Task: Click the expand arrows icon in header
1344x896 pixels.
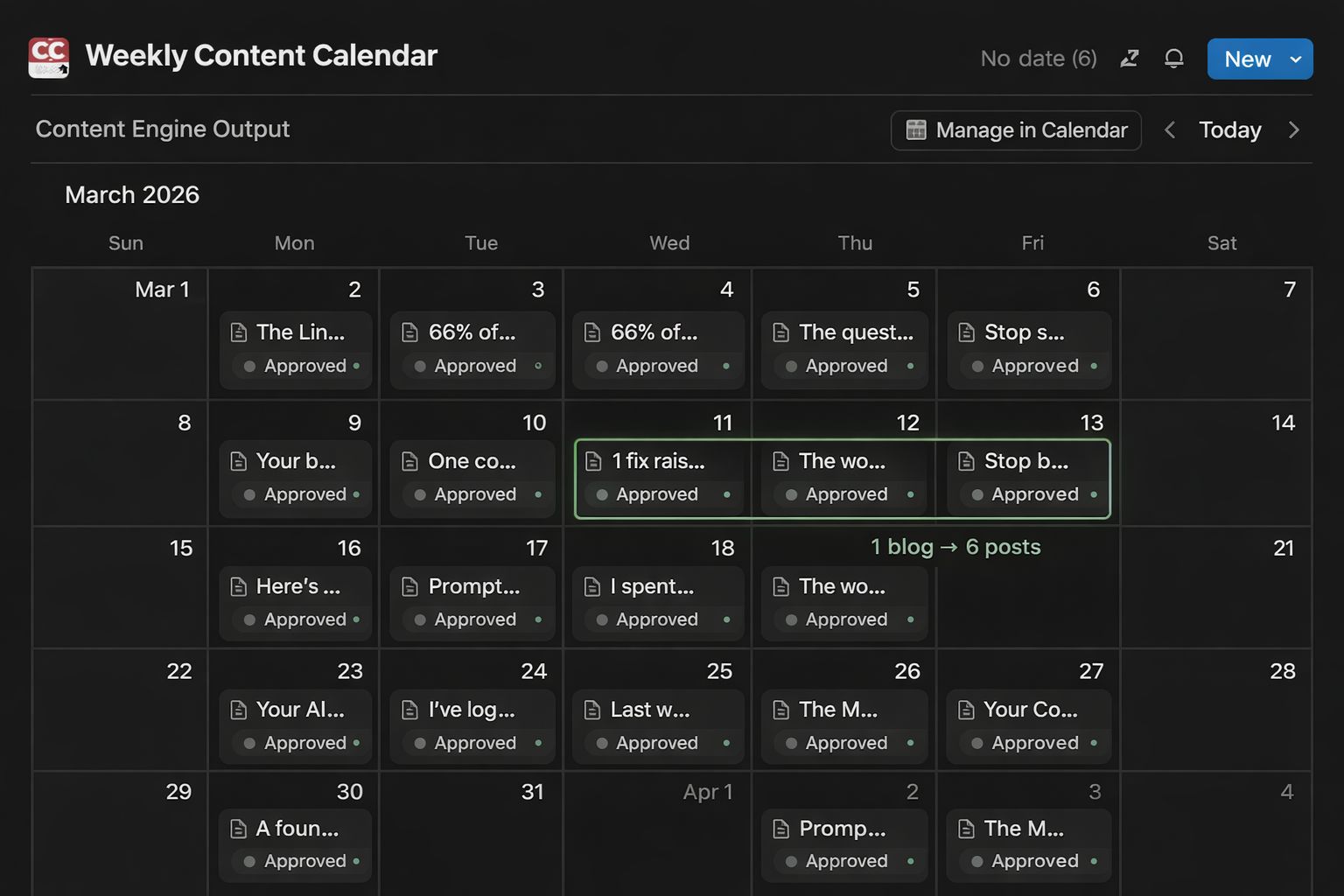Action: click(x=1130, y=59)
